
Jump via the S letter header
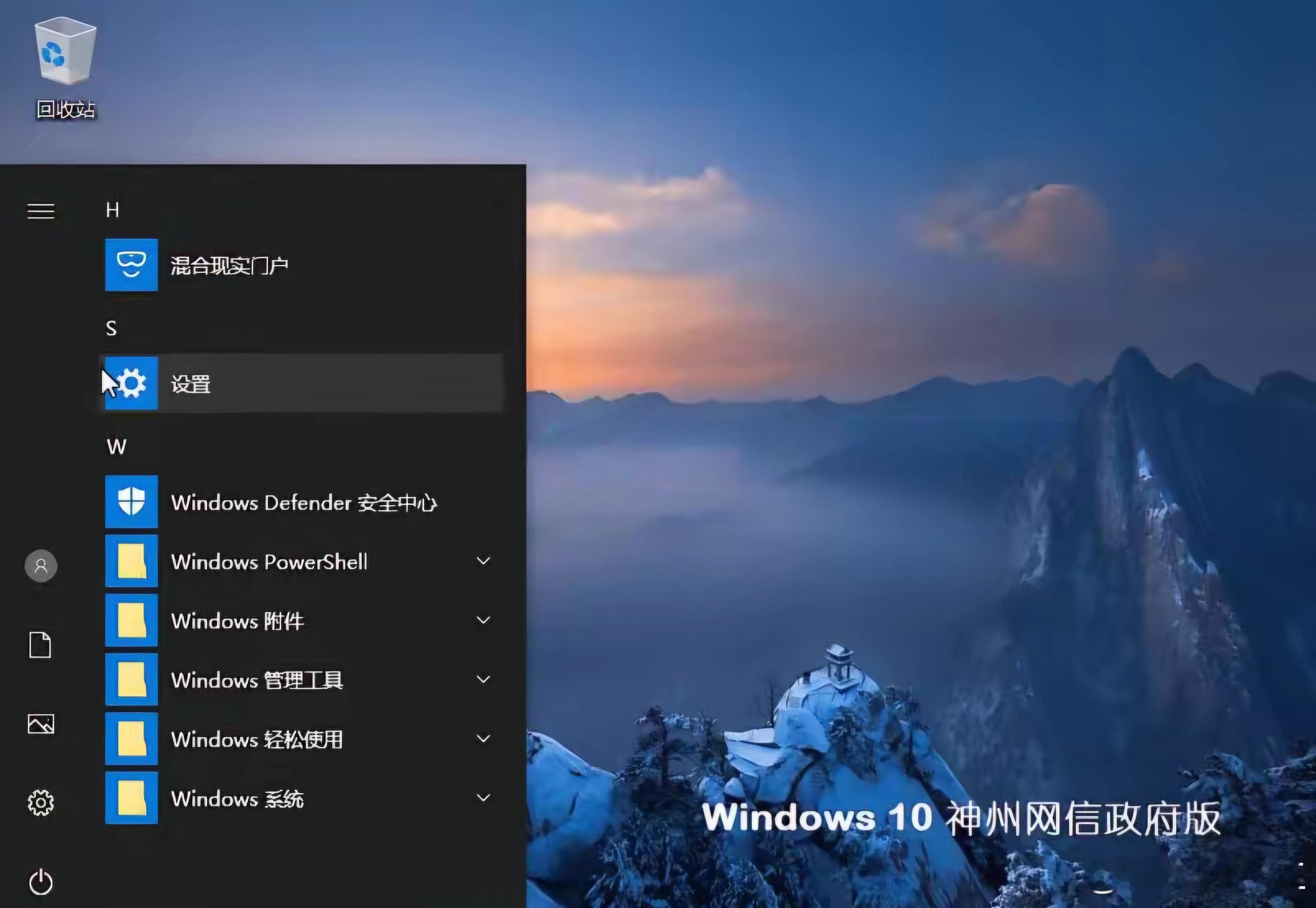[111, 328]
